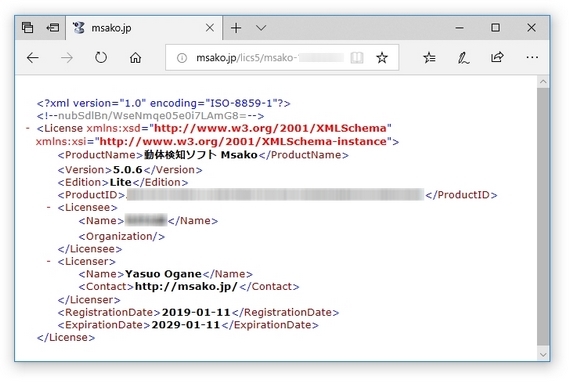Click product name 動体検知ソフト Msako
This screenshot has height=384, width=570.
click(201, 155)
